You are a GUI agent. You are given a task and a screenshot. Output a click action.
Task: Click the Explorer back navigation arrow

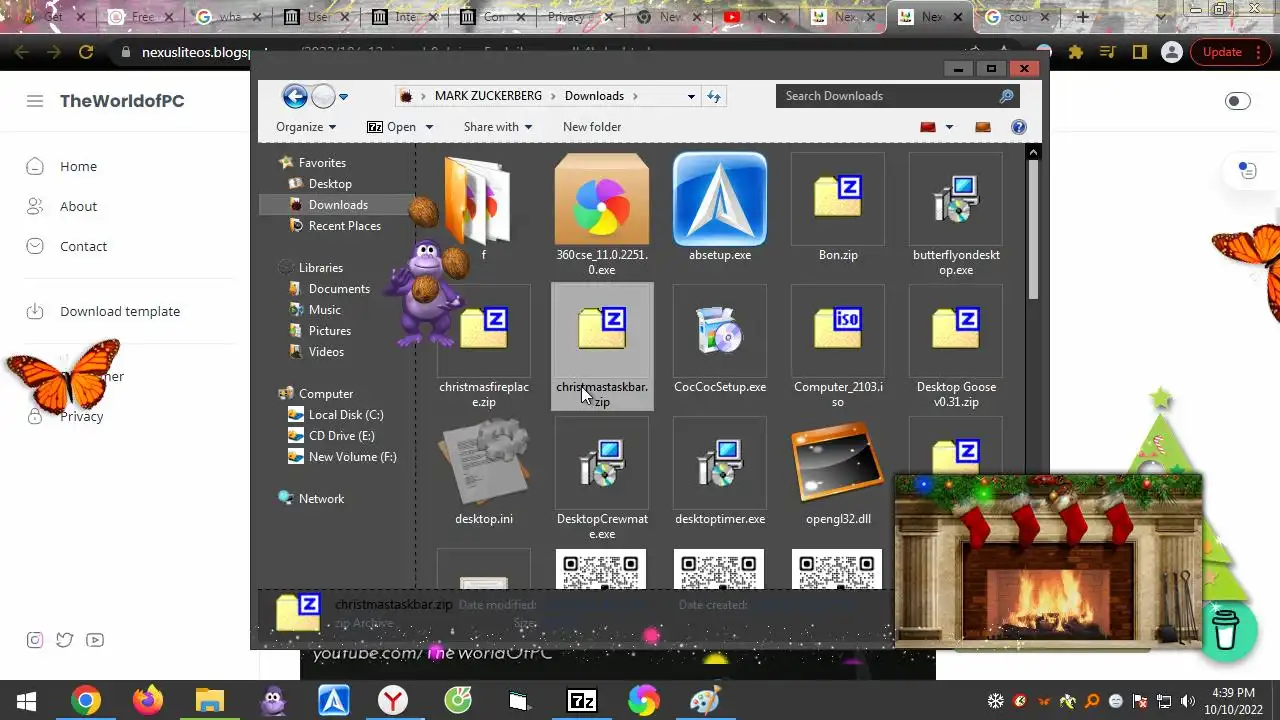[295, 96]
